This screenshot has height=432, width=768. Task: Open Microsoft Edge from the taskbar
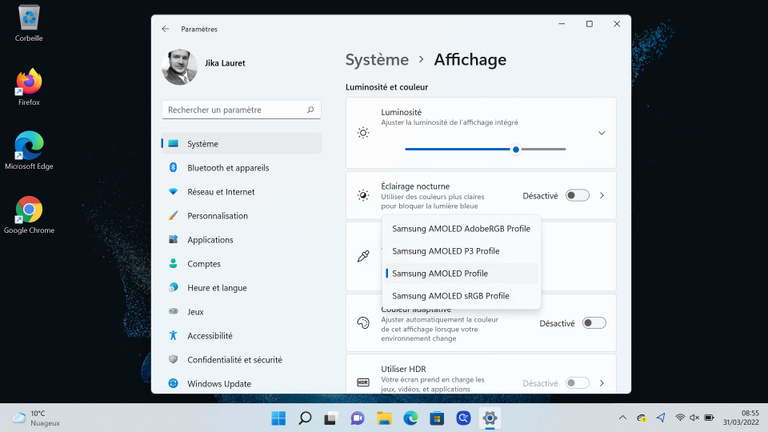coord(410,418)
